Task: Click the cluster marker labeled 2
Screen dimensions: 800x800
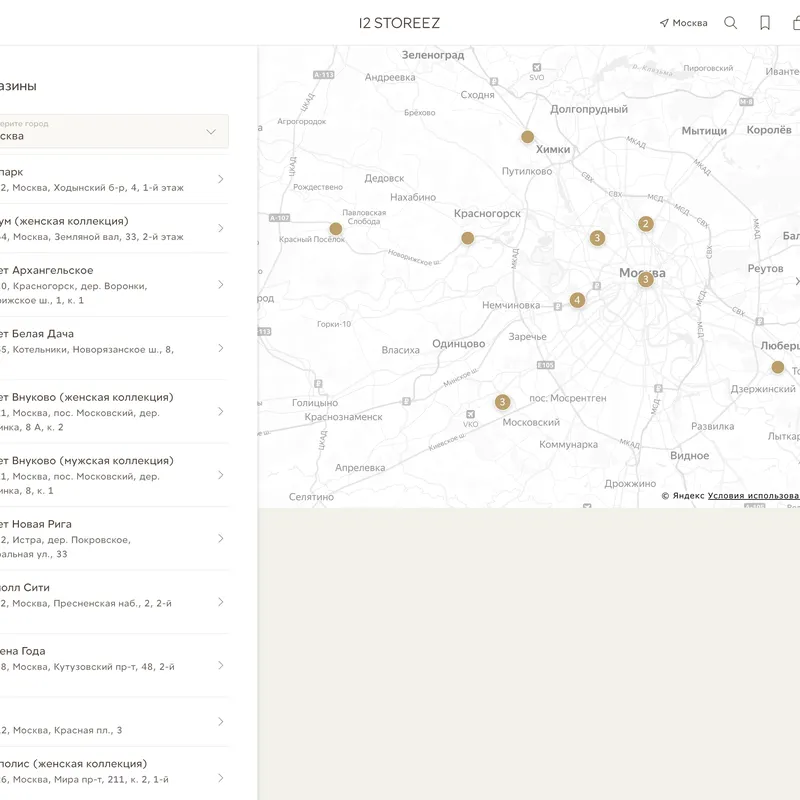Action: click(x=646, y=224)
